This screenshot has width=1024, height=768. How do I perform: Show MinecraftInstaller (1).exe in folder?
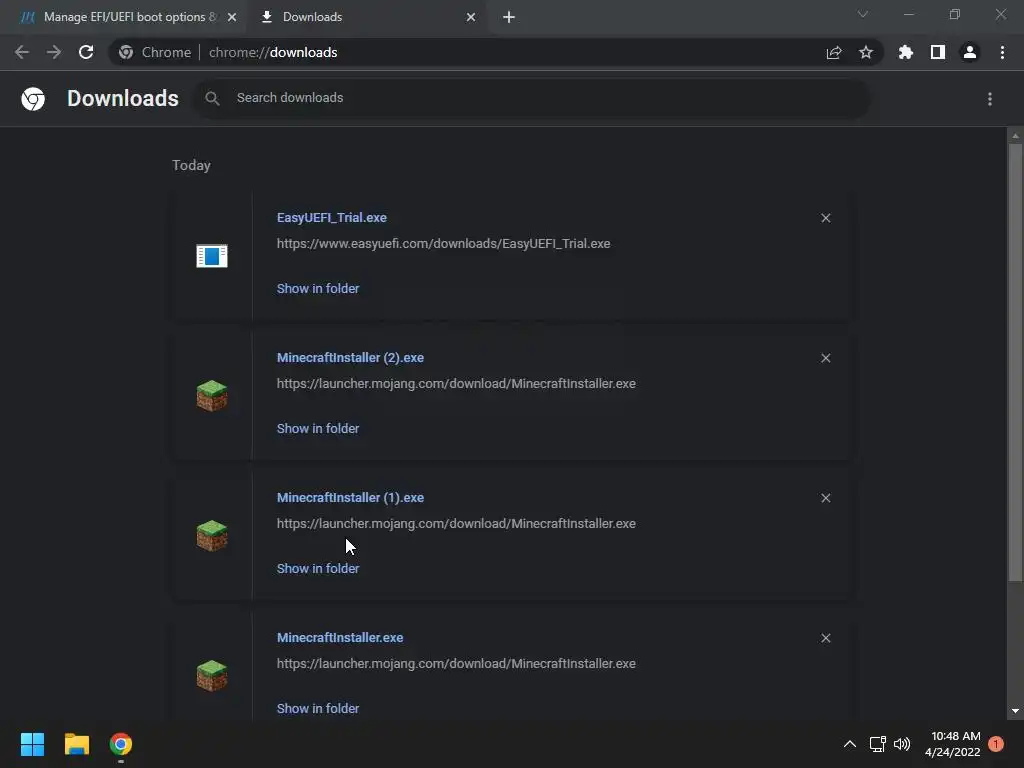[318, 569]
